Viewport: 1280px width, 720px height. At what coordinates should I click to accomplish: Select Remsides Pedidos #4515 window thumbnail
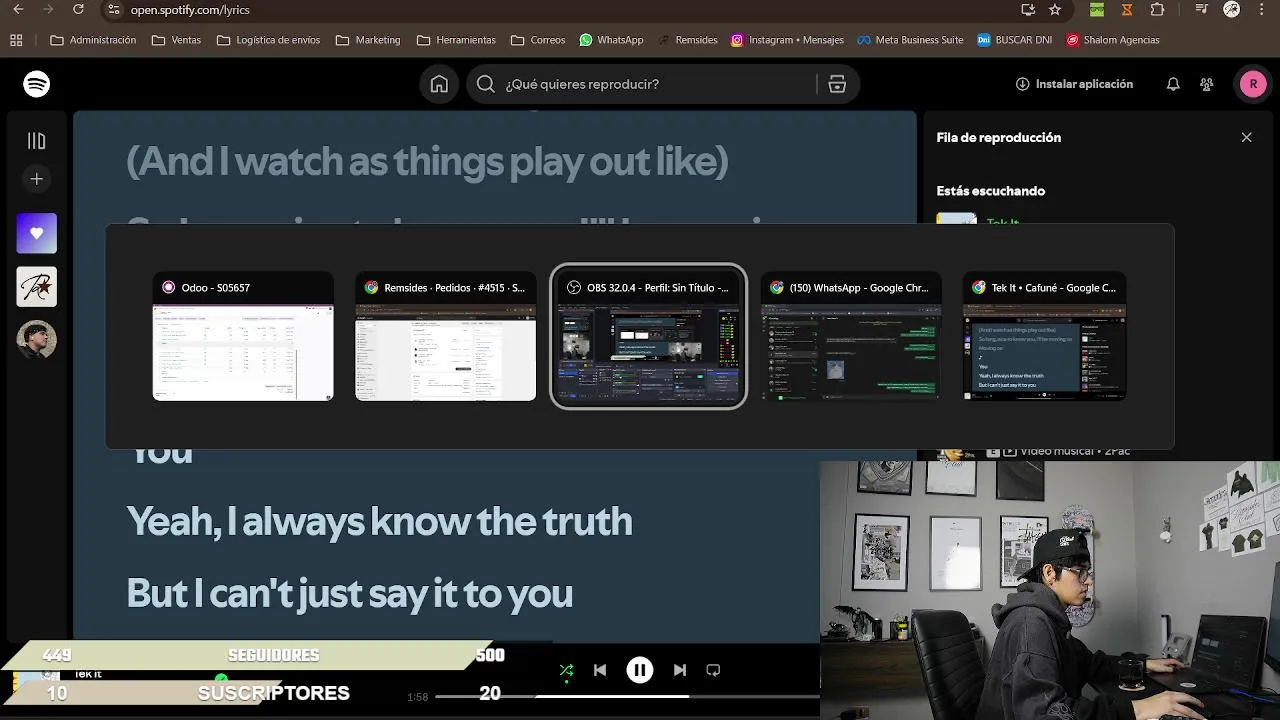[445, 337]
